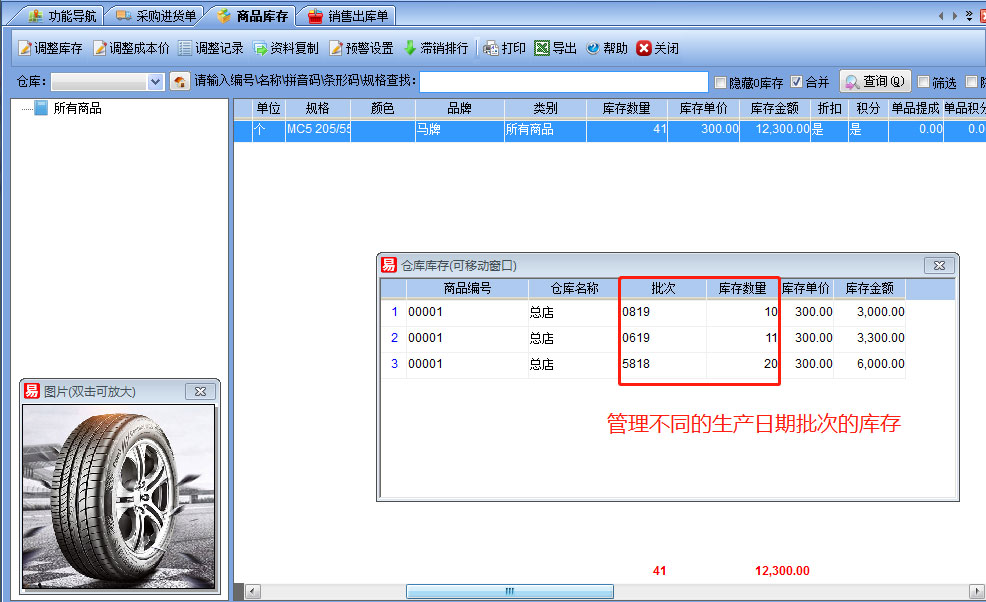This screenshot has height=602, width=986.
Task: Click the product search input field
Action: pos(563,82)
